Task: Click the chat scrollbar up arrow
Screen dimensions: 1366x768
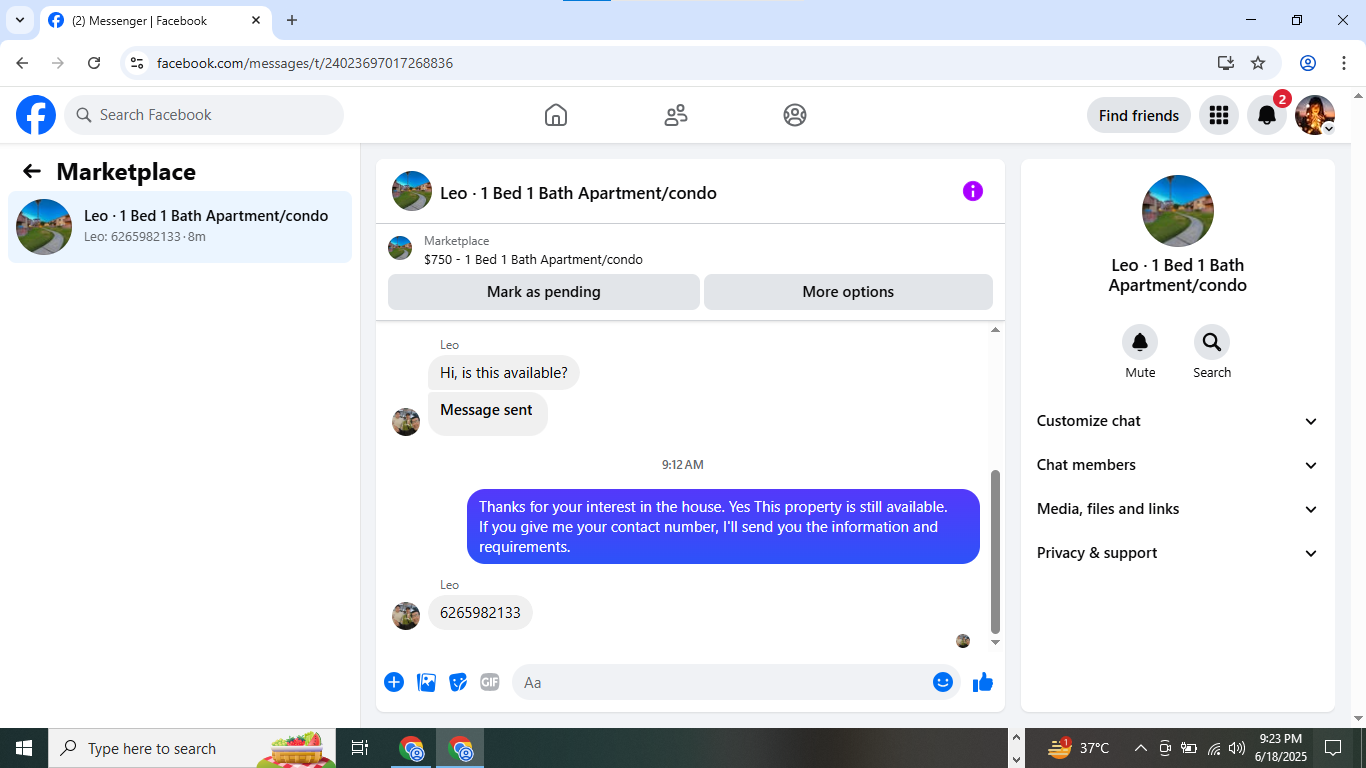Action: [x=995, y=330]
